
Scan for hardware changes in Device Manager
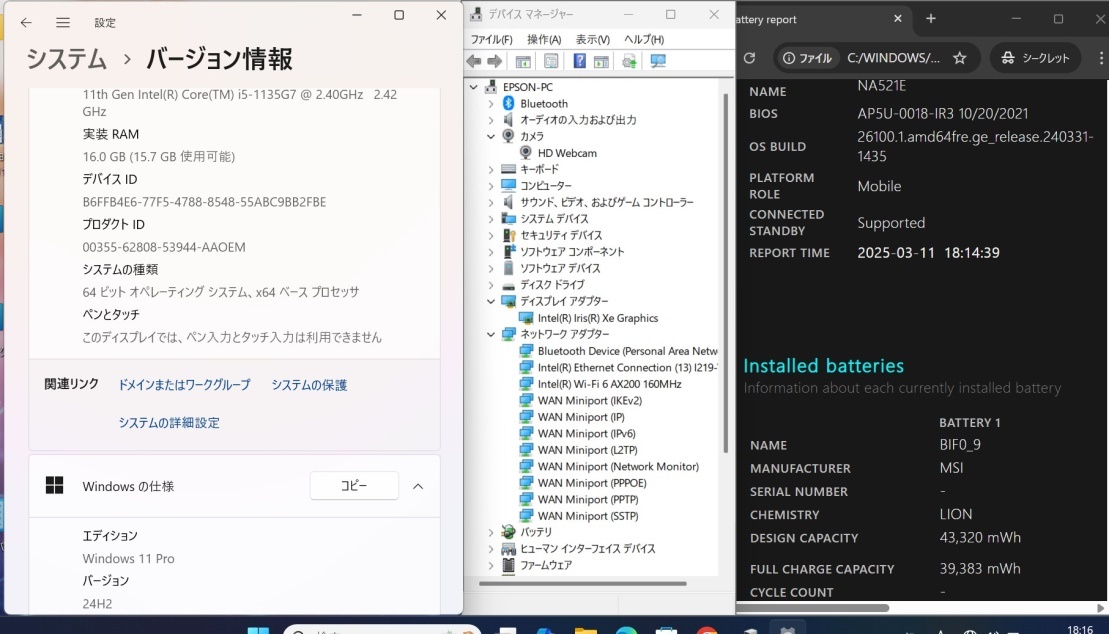point(657,61)
